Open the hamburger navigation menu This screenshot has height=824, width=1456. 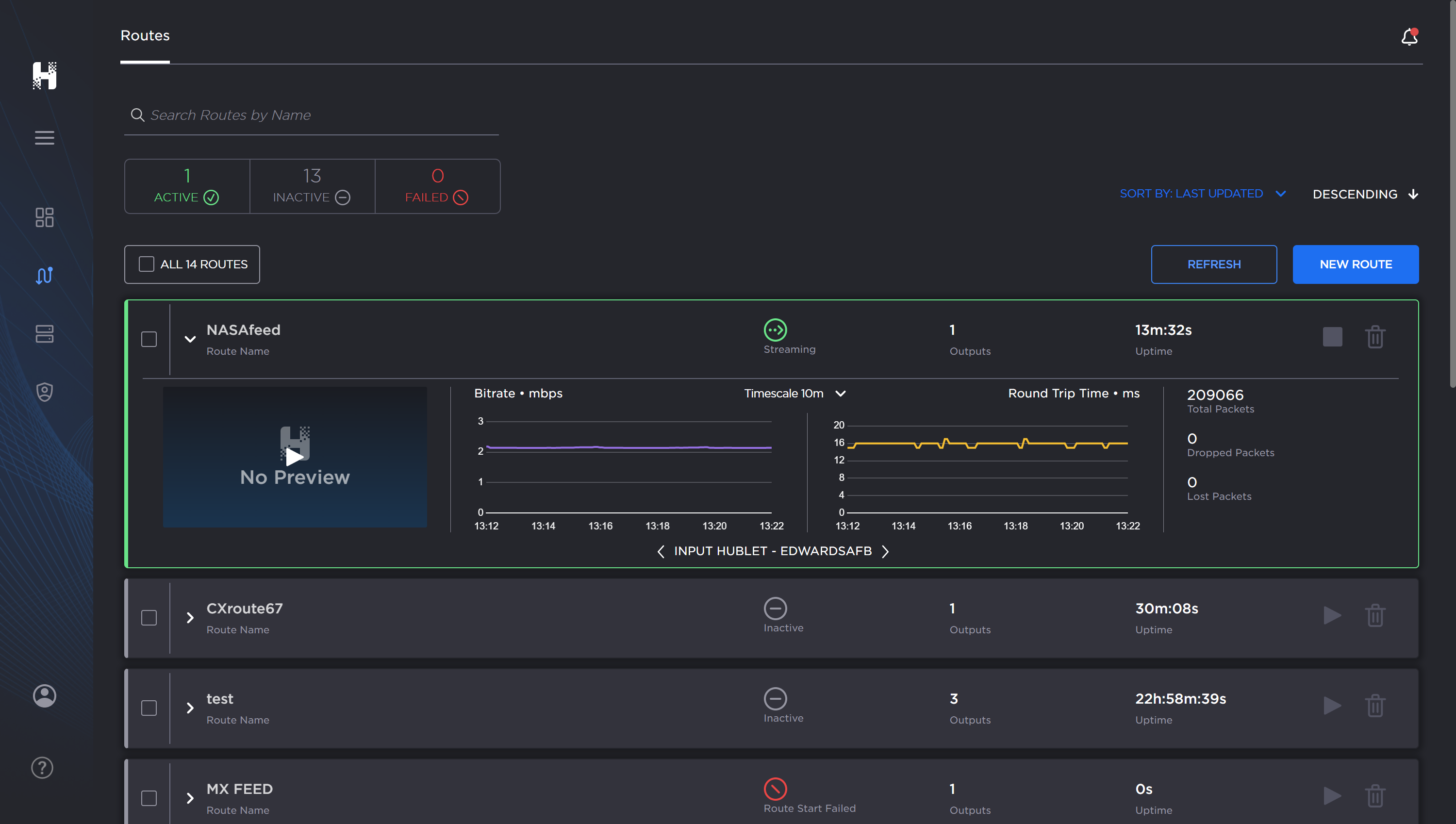click(x=44, y=137)
